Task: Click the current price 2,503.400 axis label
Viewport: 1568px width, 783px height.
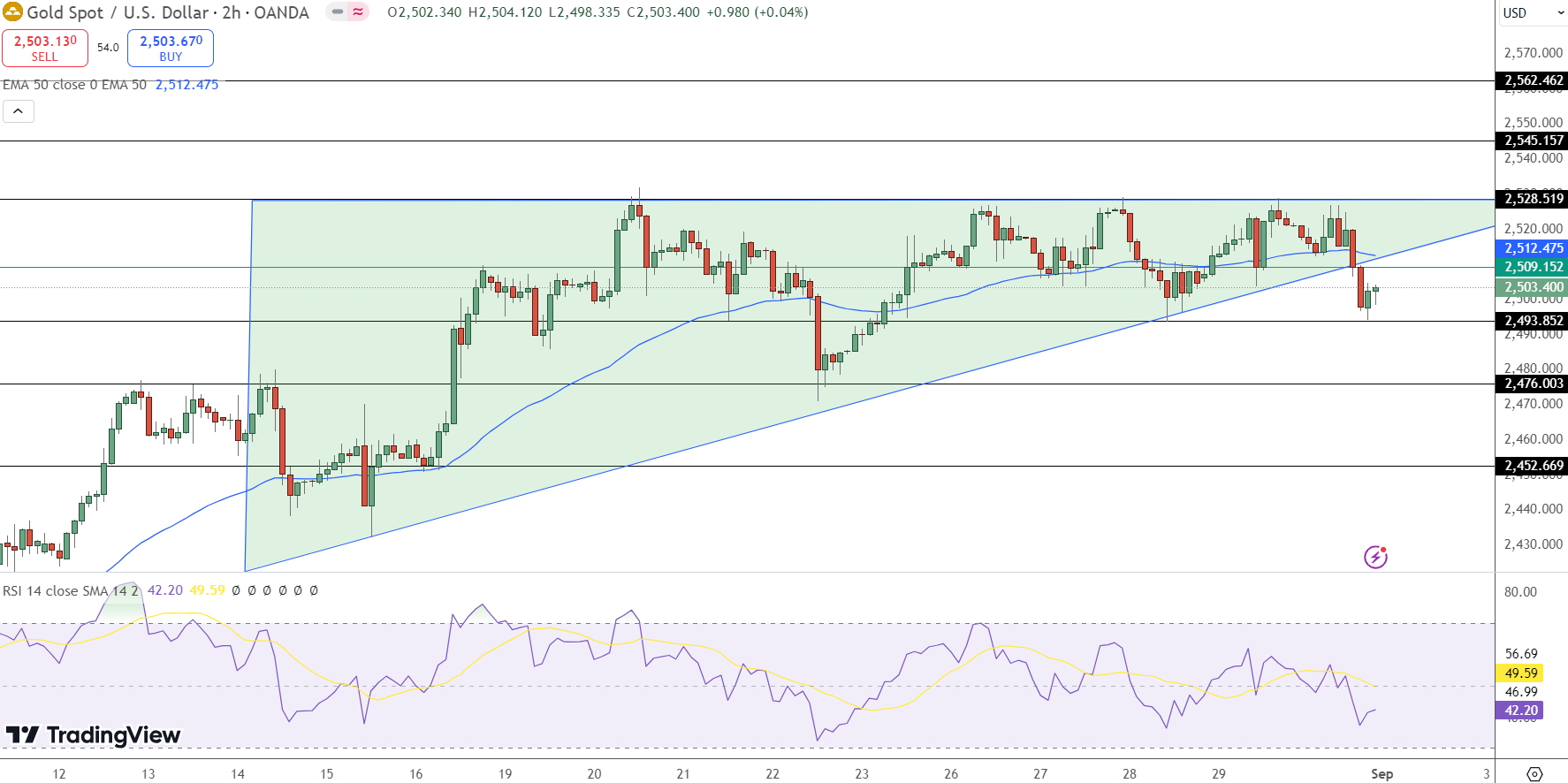Action: 1534,287
